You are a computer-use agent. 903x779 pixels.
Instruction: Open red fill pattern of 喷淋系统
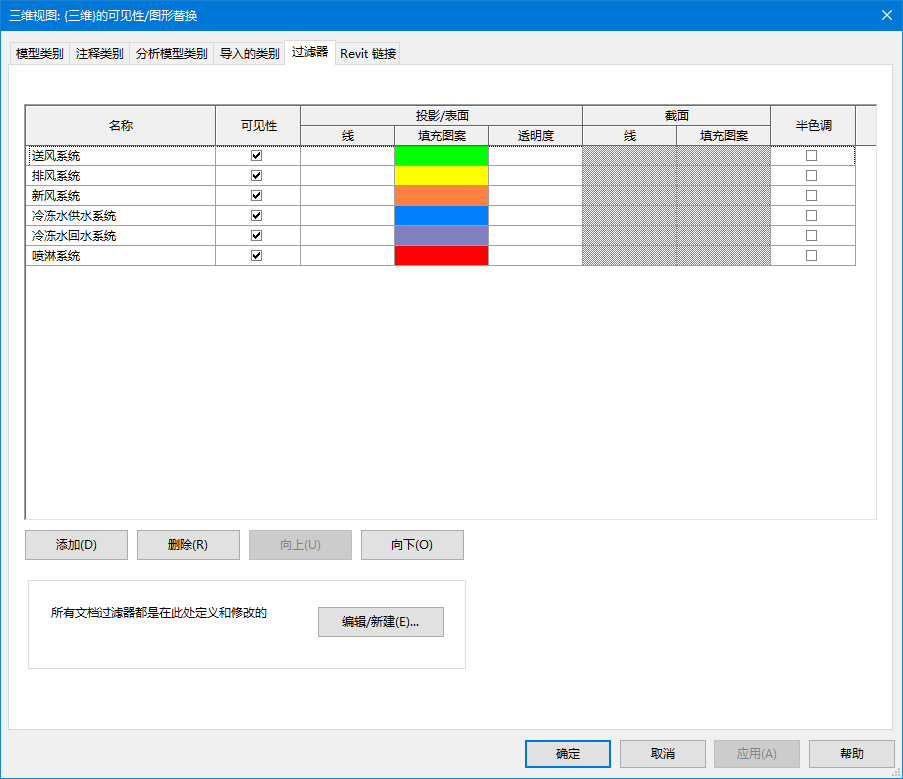441,256
